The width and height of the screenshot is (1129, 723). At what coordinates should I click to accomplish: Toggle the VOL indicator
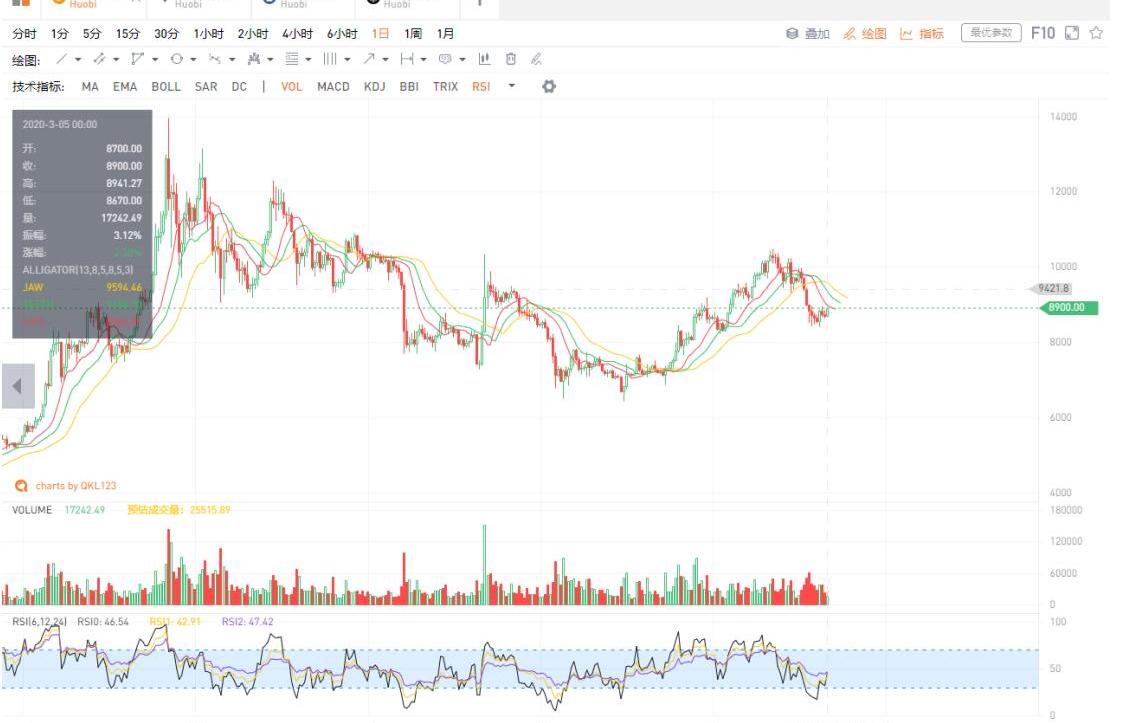(291, 87)
